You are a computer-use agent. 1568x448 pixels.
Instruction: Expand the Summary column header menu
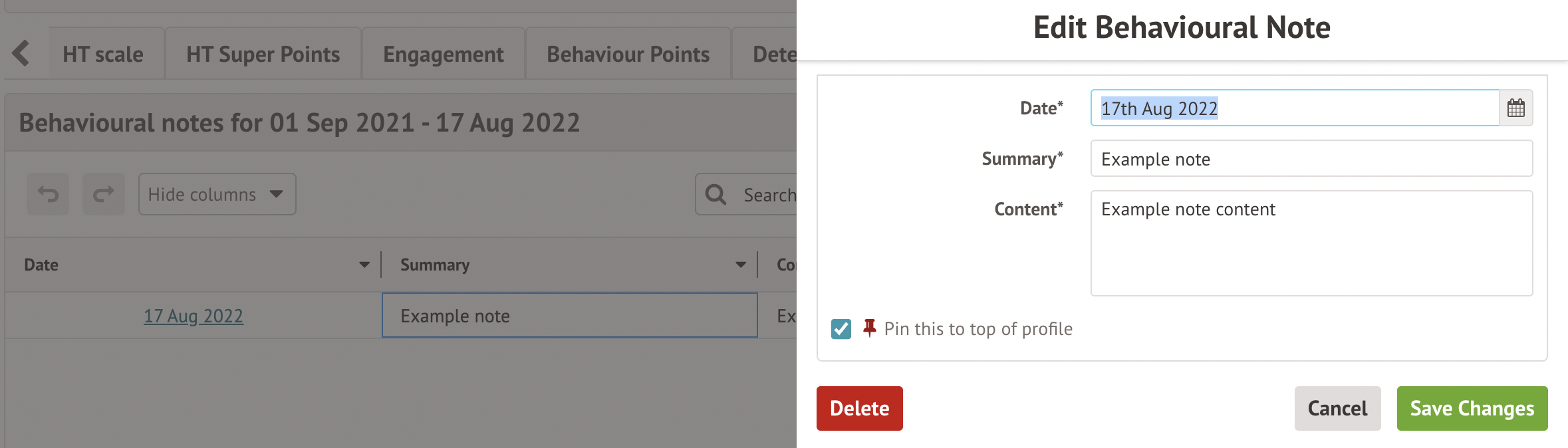[741, 265]
